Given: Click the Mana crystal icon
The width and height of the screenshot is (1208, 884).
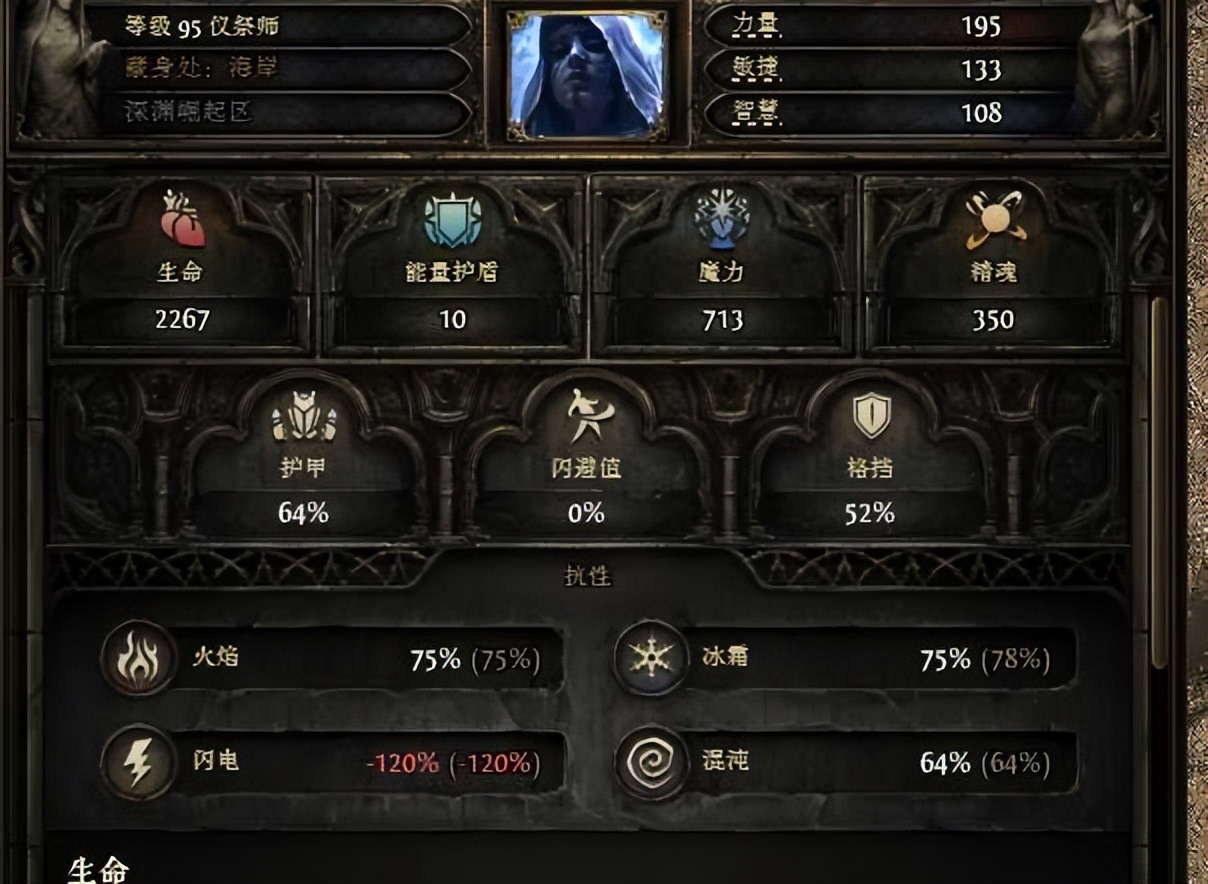Looking at the screenshot, I should [x=722, y=217].
